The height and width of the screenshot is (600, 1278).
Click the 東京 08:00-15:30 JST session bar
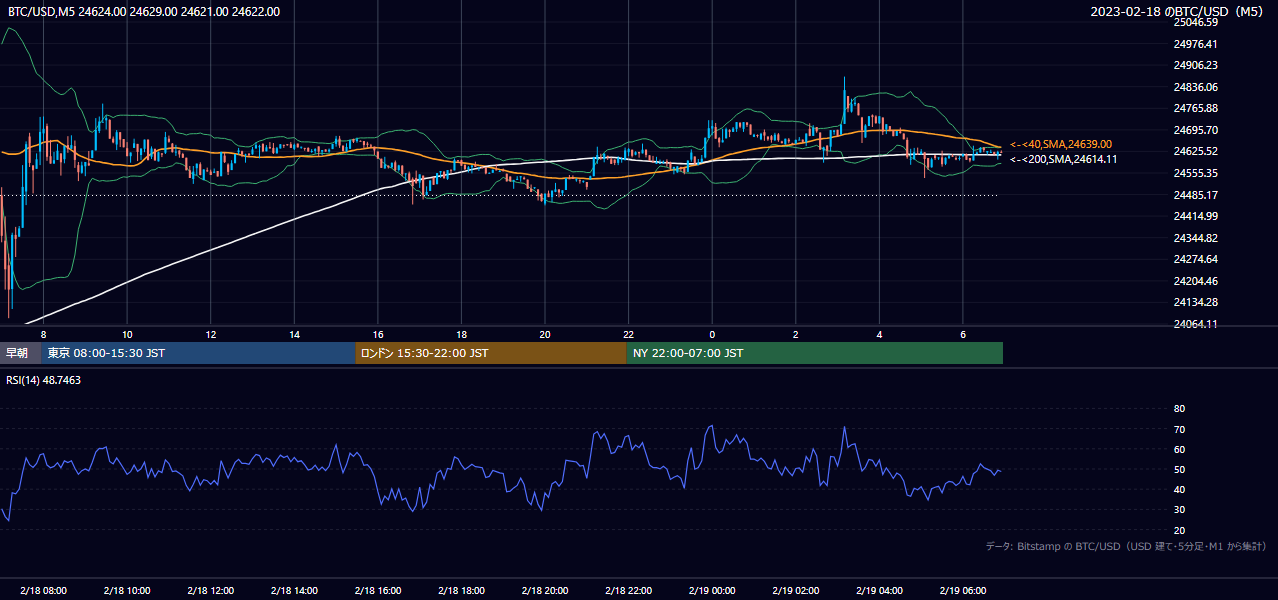[x=199, y=353]
